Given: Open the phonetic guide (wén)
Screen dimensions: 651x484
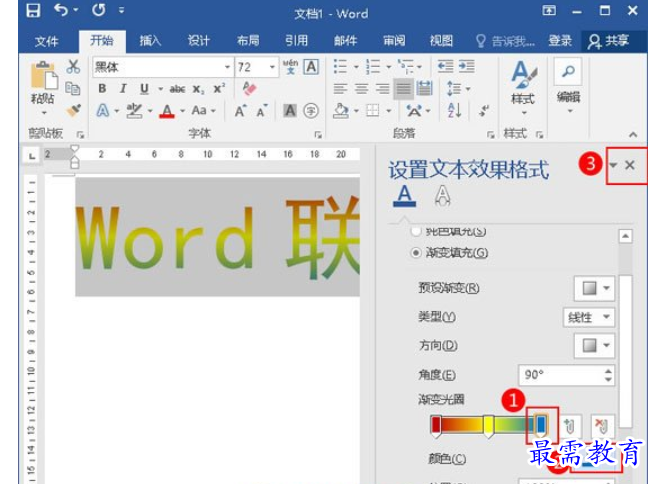Looking at the screenshot, I should coord(290,67).
